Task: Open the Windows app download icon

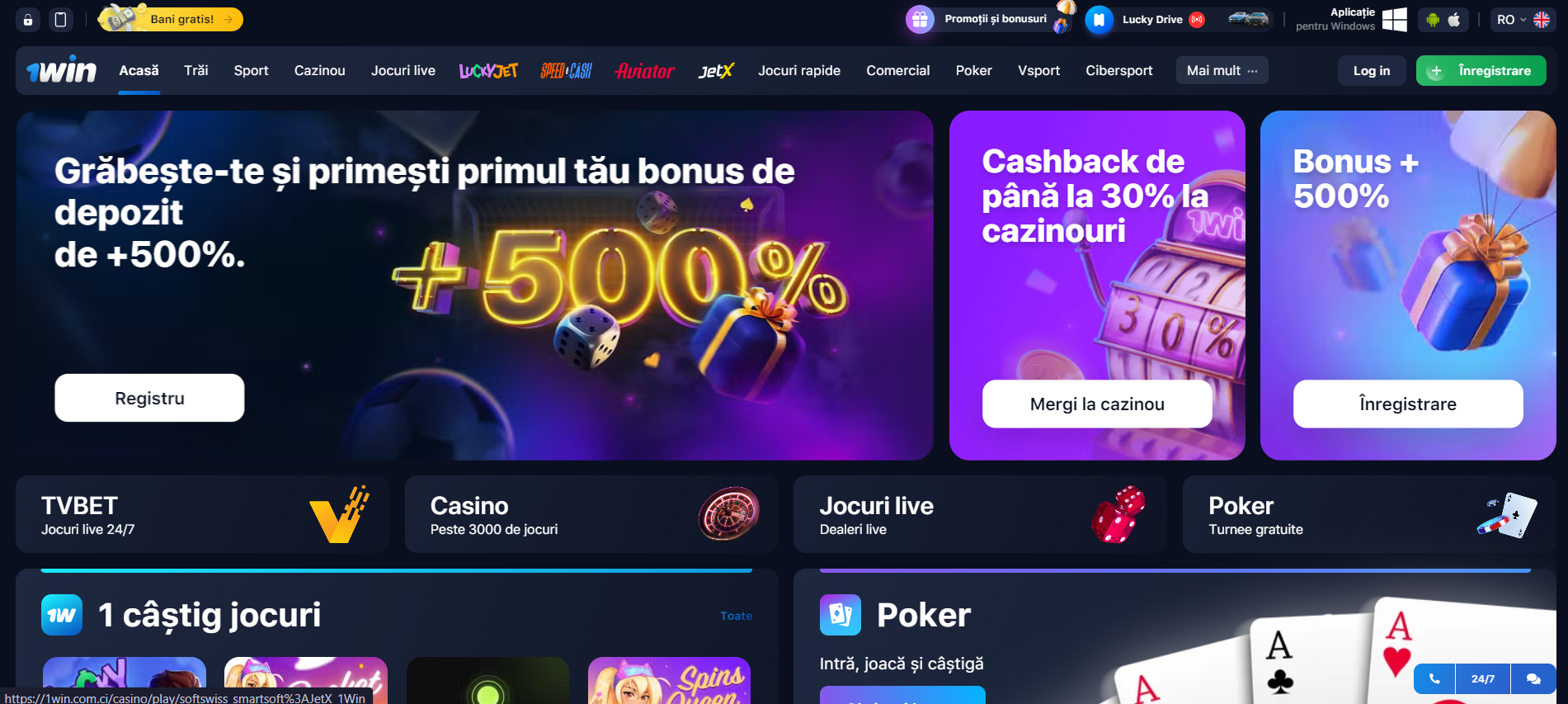Action: tap(1394, 20)
